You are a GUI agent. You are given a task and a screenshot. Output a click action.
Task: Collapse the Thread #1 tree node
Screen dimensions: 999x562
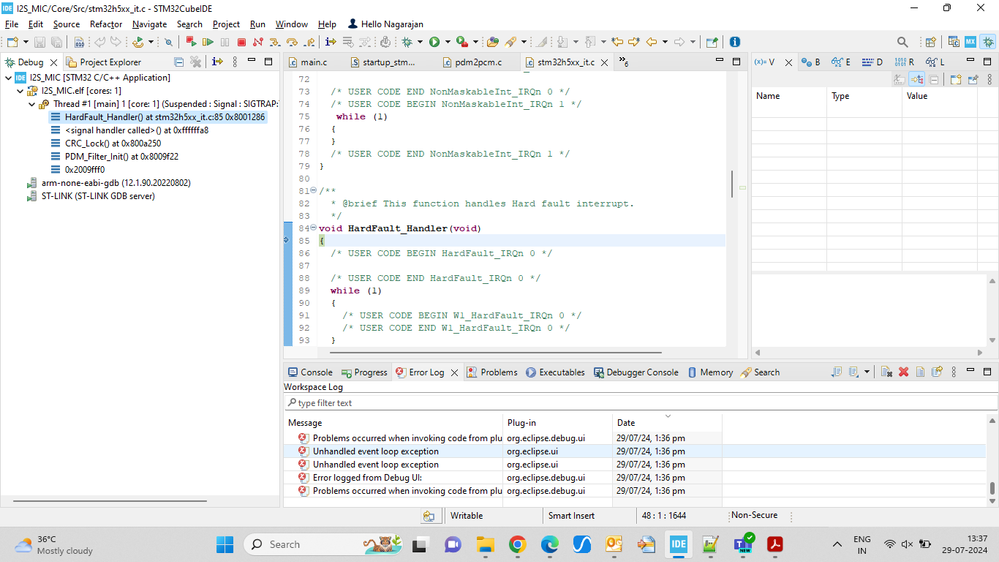click(x=32, y=104)
